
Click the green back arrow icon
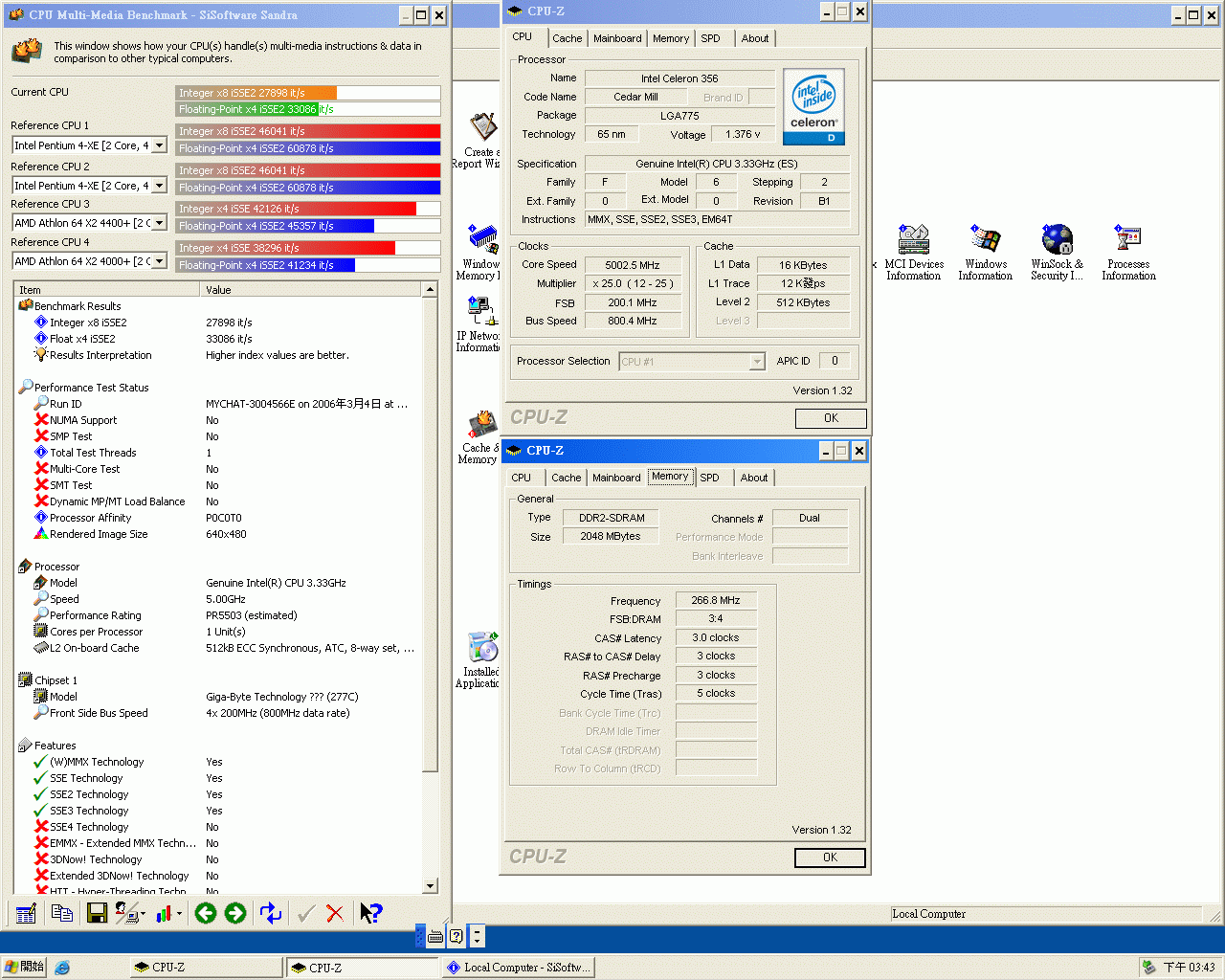206,914
